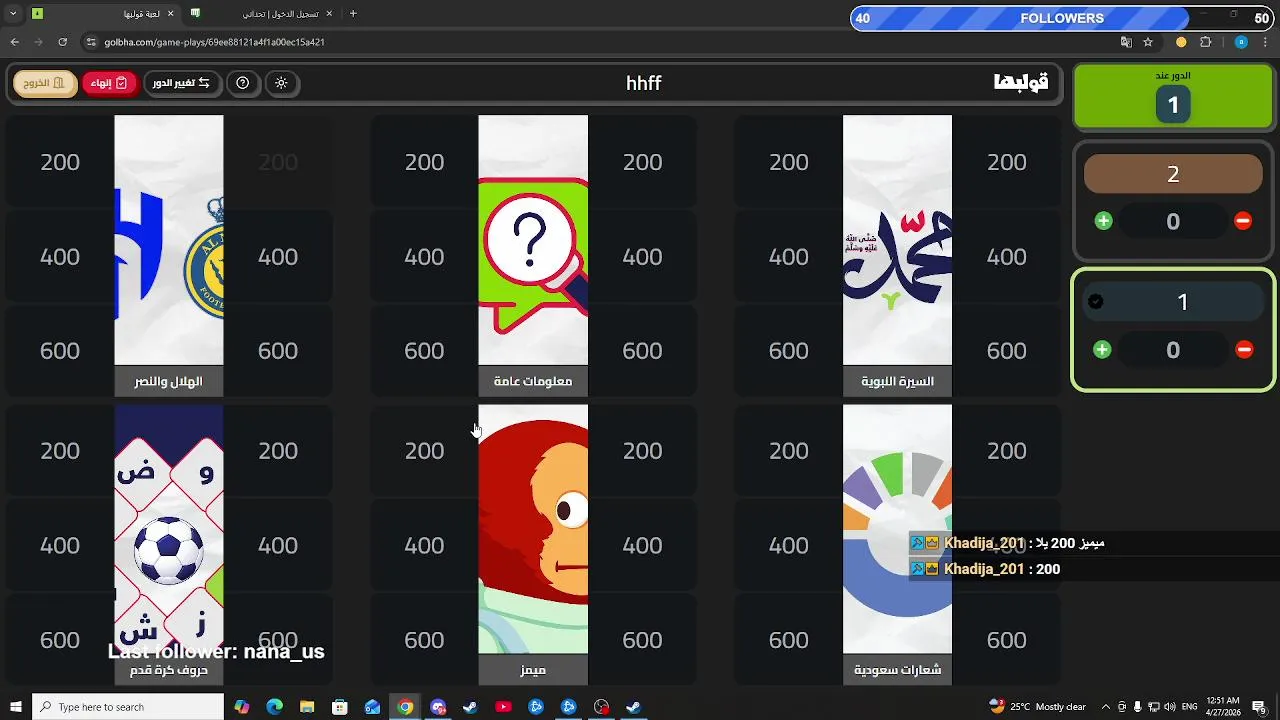Launch Microsoft Edge from taskbar
Screen dimensions: 1280x720
point(274,707)
